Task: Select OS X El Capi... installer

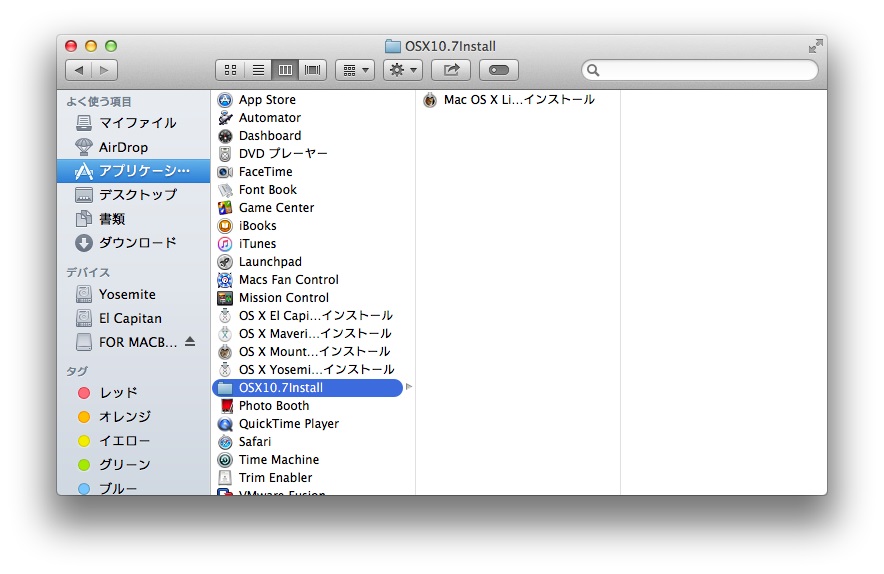Action: click(x=315, y=316)
